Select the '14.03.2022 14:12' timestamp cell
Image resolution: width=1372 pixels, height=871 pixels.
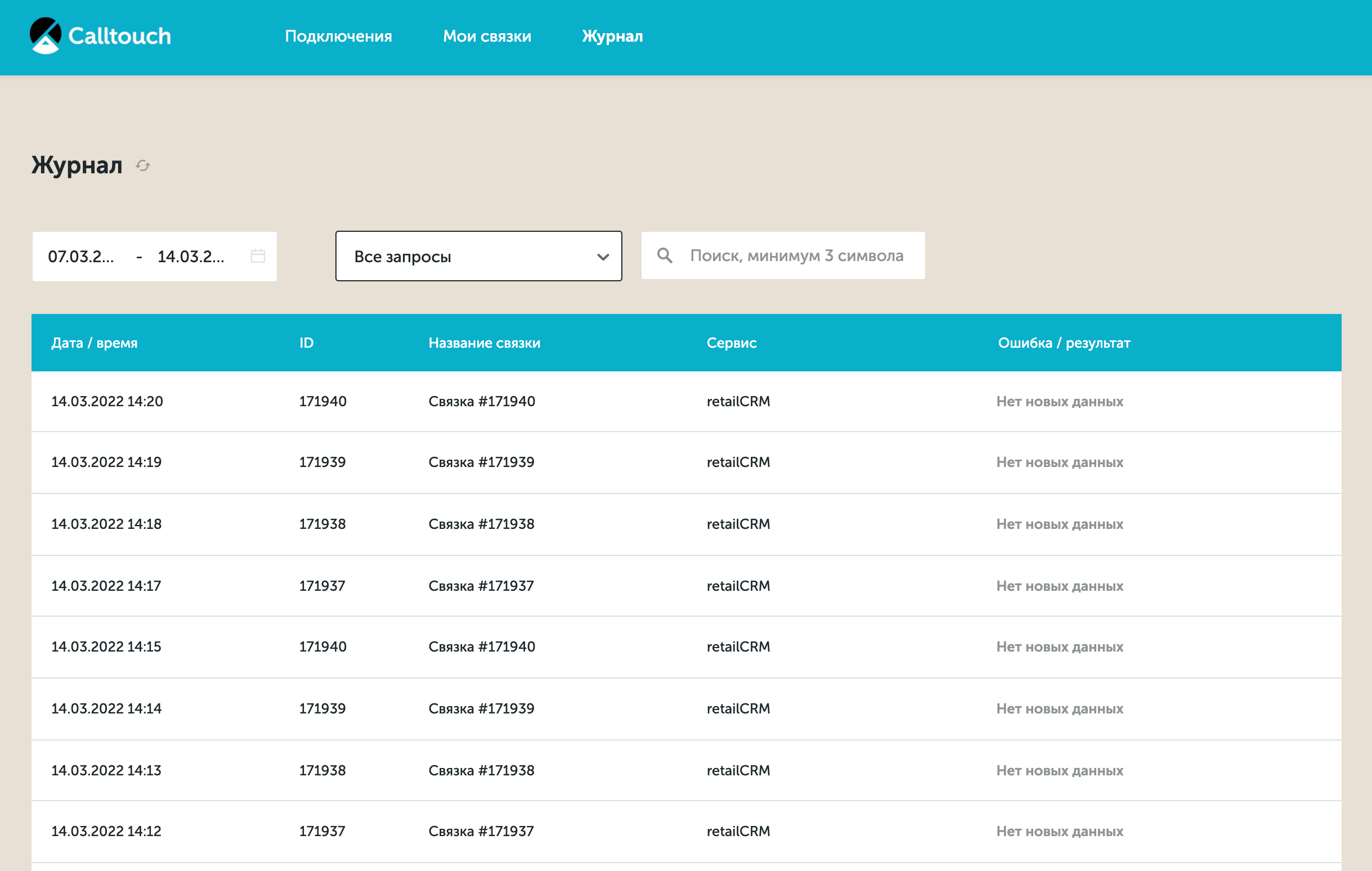point(106,832)
